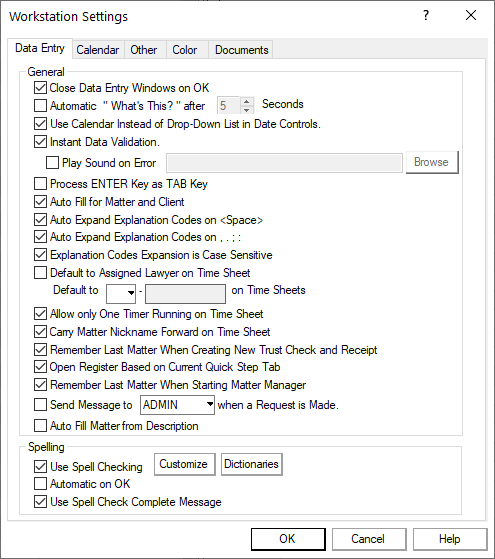The width and height of the screenshot is (495, 559).
Task: Uncheck Auto Expand Explanation Codes on Space
Action: click(x=40, y=220)
